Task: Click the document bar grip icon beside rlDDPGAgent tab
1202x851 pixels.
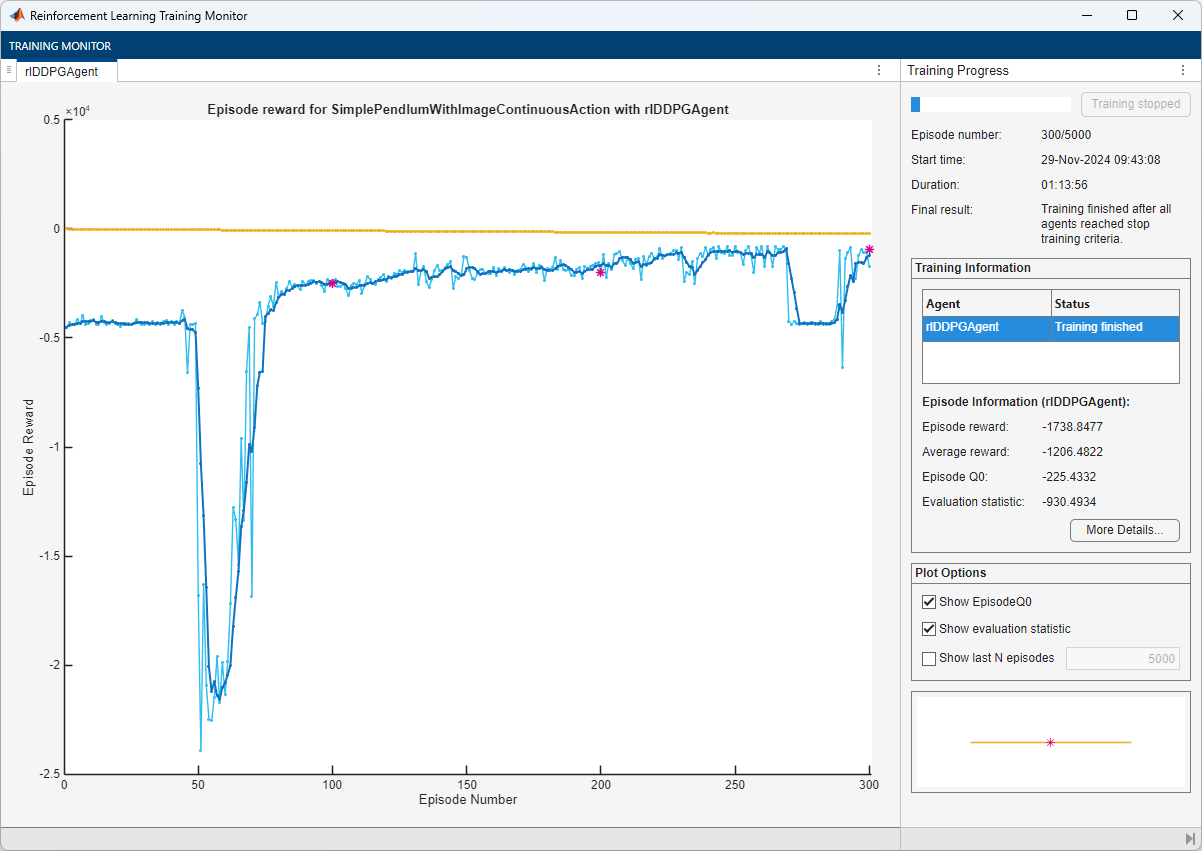Action: click(x=10, y=71)
